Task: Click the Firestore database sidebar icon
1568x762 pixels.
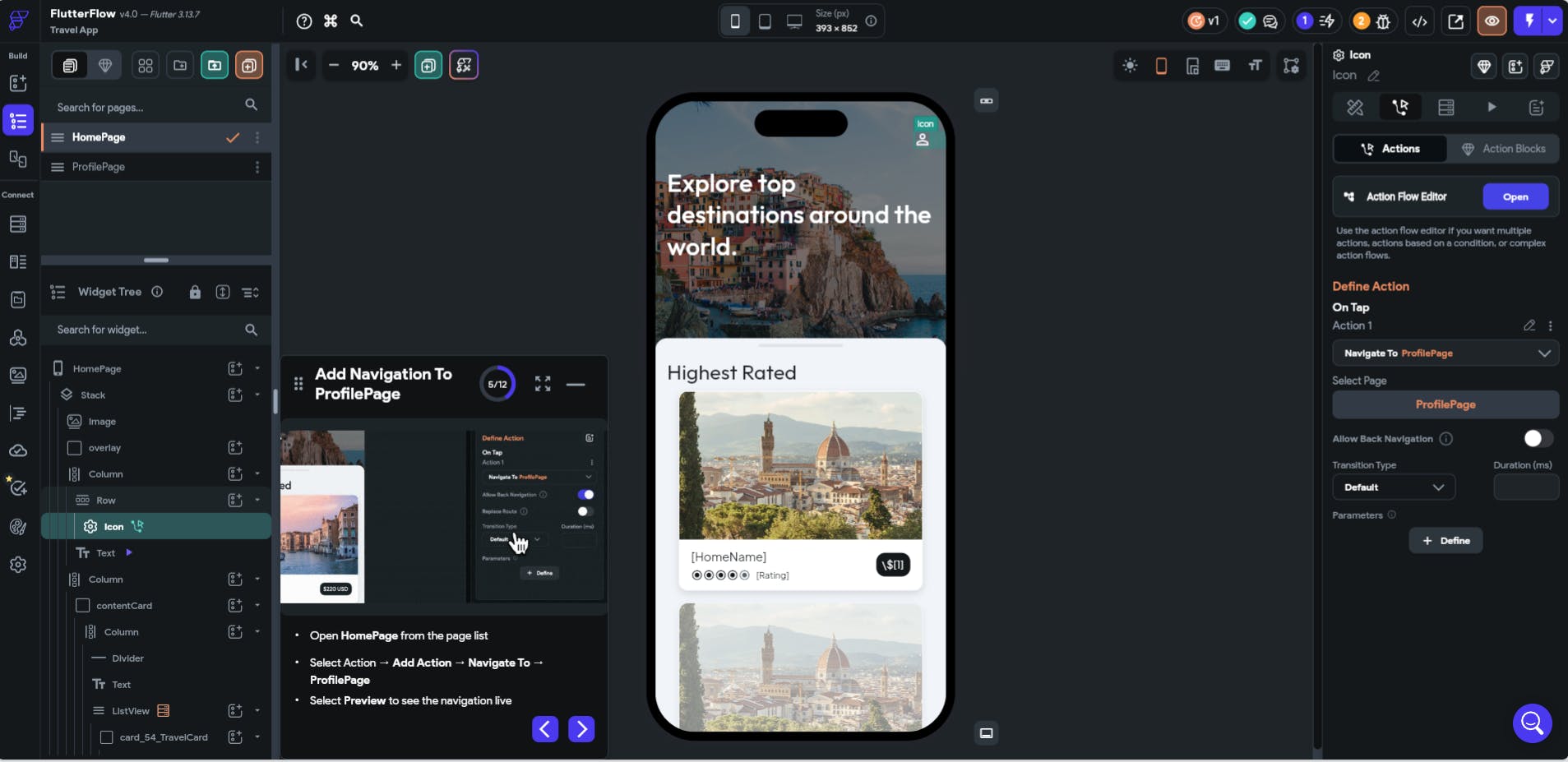Action: (18, 224)
